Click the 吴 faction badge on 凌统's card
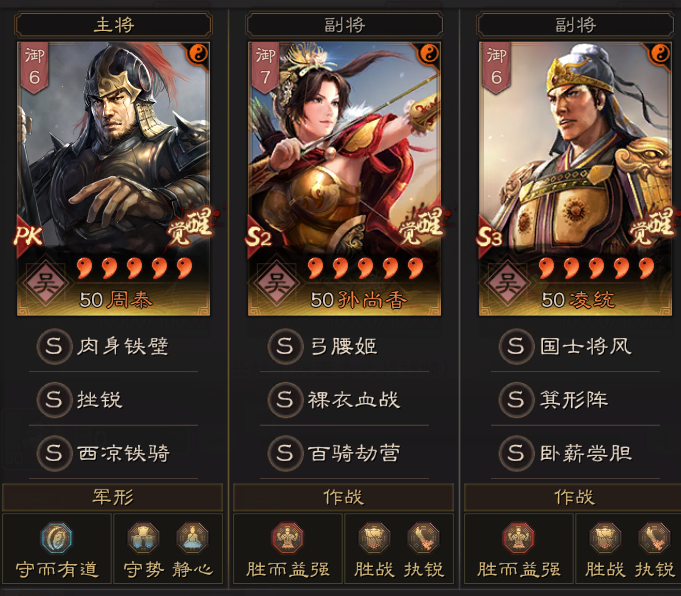Viewport: 681px width, 596px height. [508, 283]
